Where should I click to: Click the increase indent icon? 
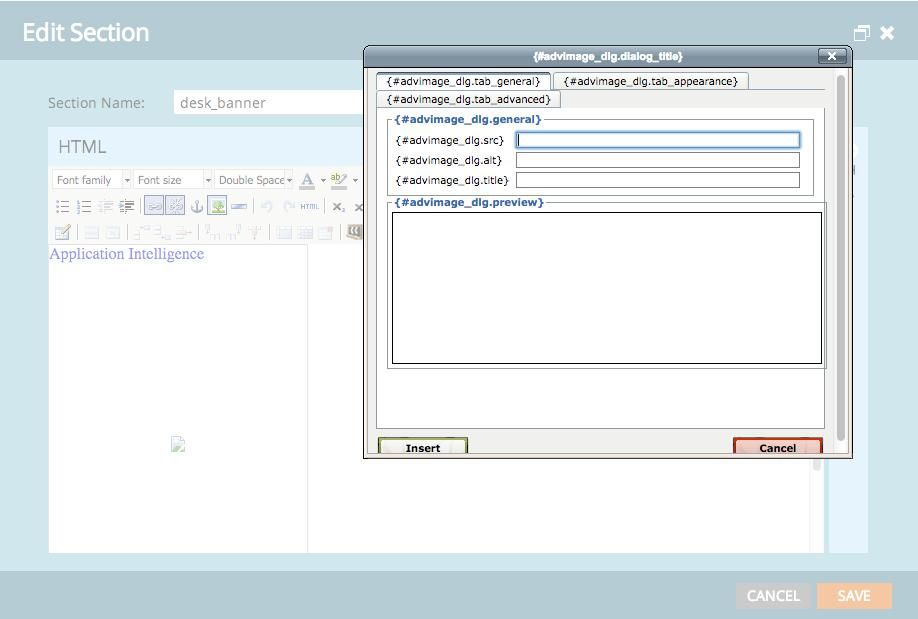(126, 206)
